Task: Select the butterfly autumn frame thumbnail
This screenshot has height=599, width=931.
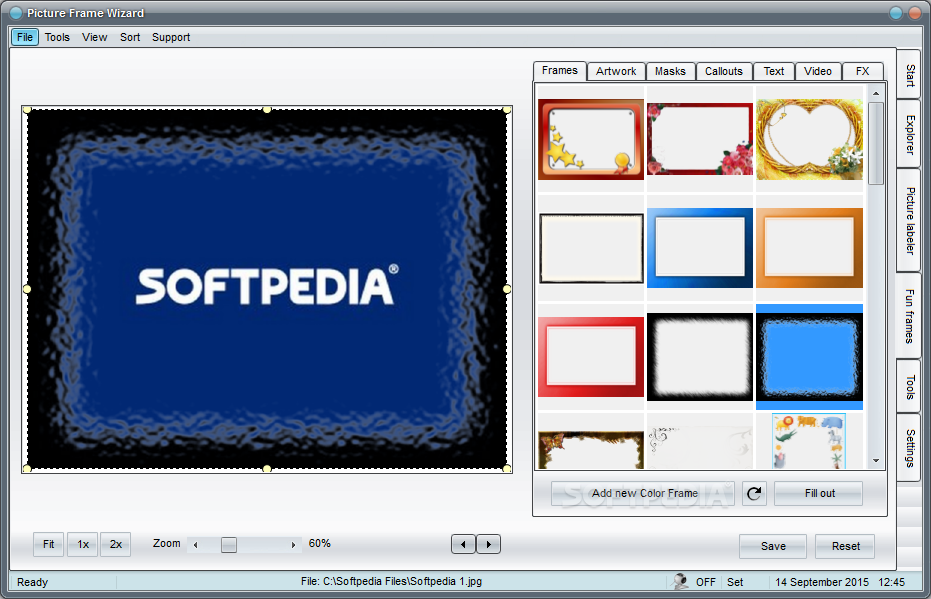Action: (x=591, y=449)
